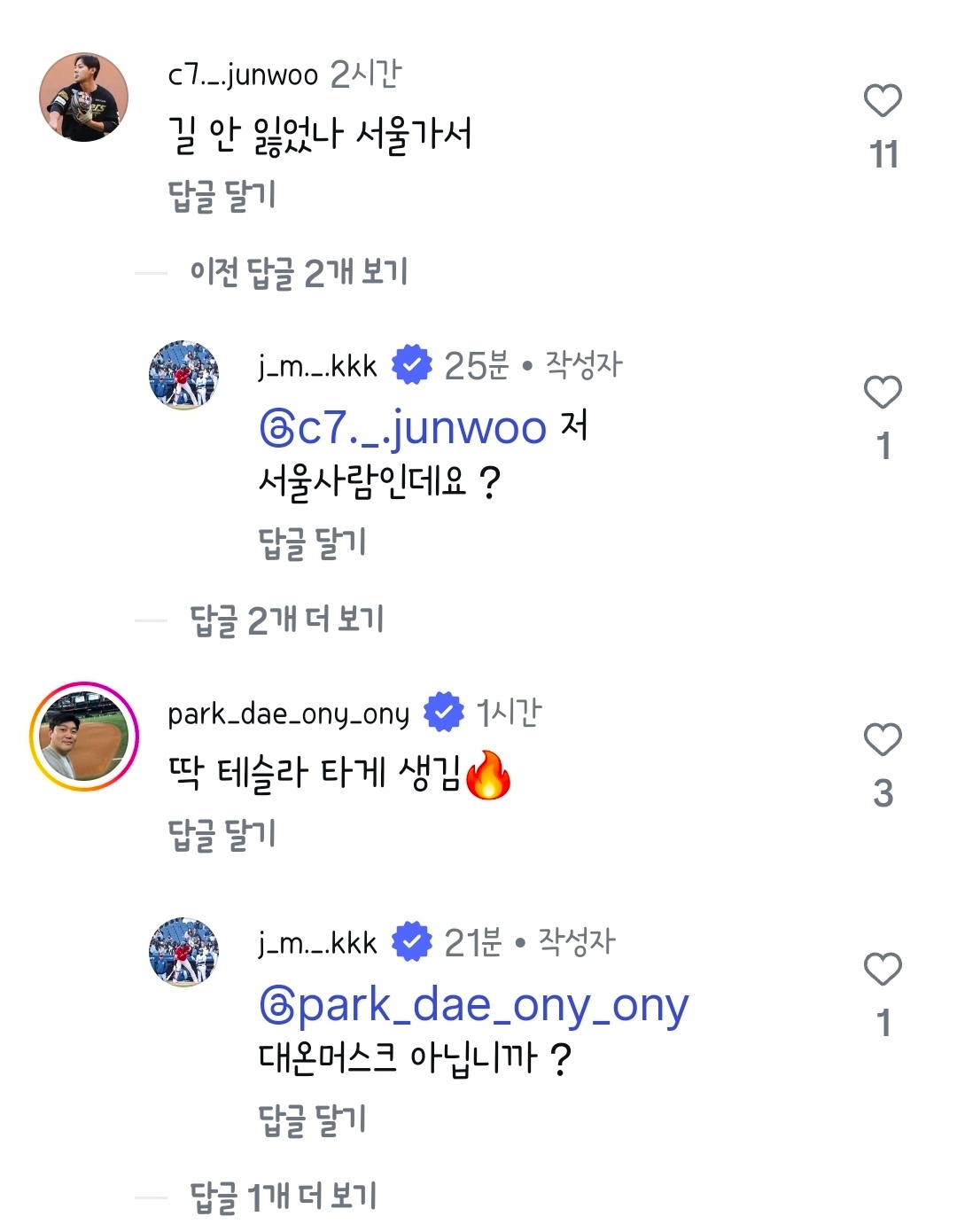Tap j_m._.kkk's avatar on the 25분 reply

coord(183,375)
